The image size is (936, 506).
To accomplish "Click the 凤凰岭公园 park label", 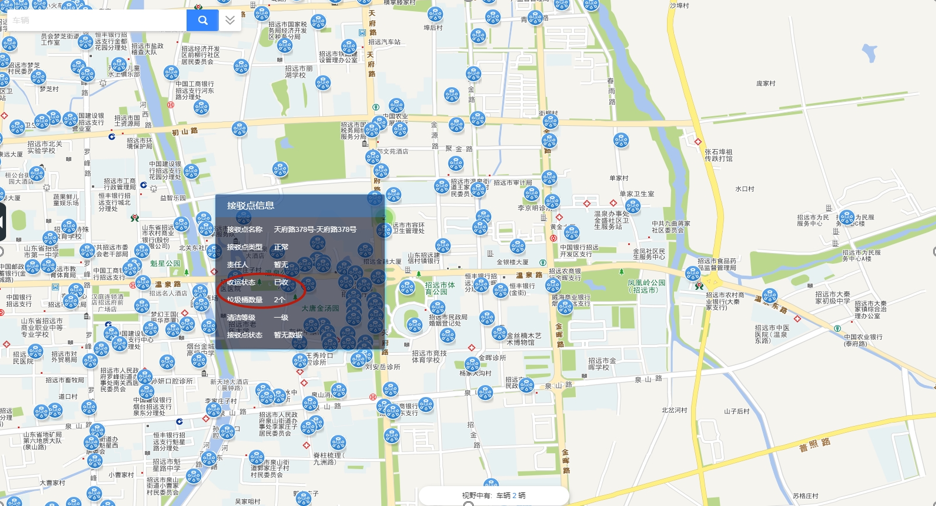I will (645, 284).
